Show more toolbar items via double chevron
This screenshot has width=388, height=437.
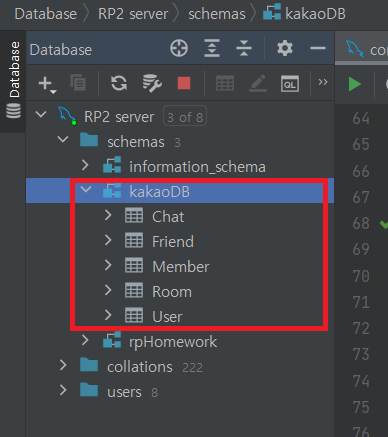point(323,82)
